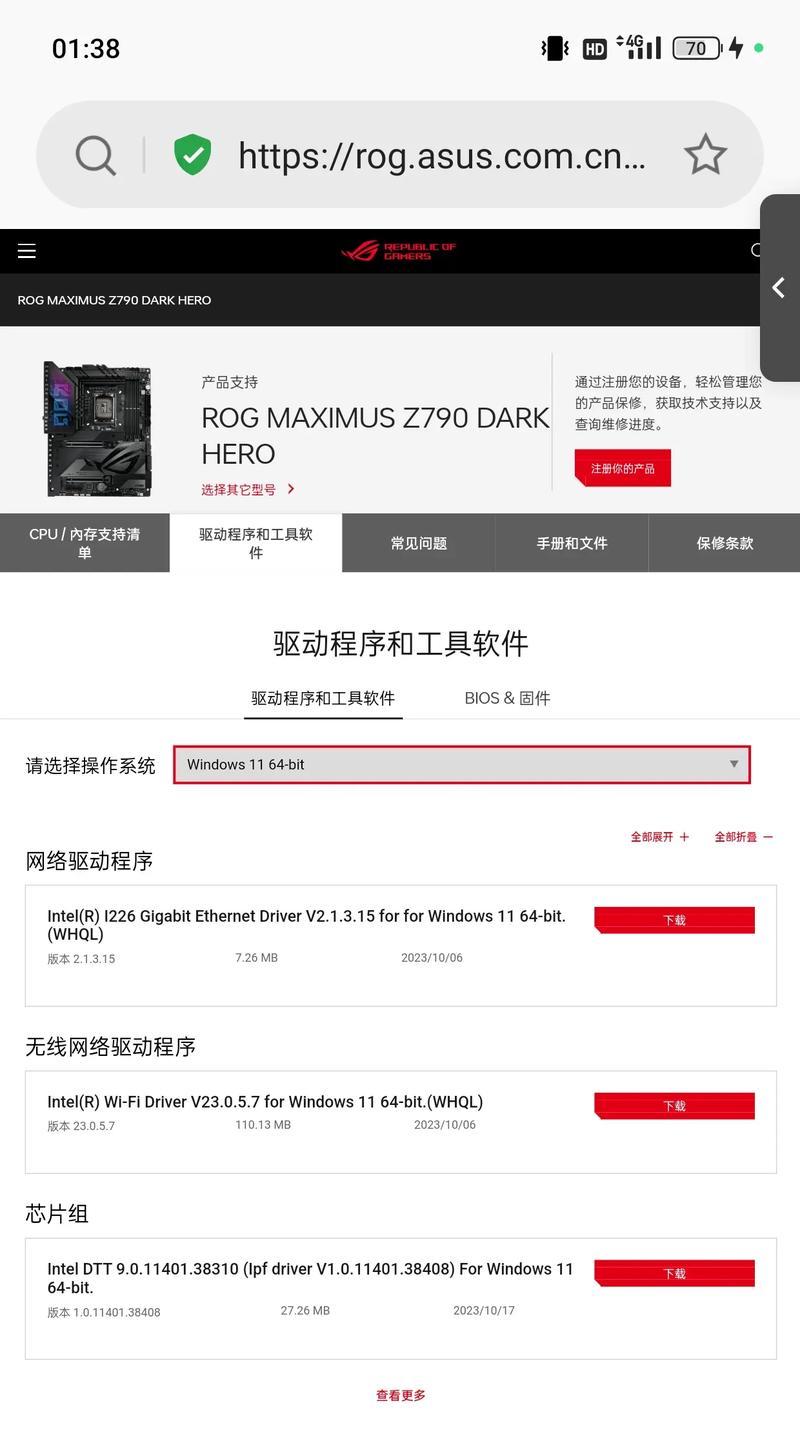Bookmark page with the star icon
This screenshot has height=1430, width=800.
click(x=705, y=155)
